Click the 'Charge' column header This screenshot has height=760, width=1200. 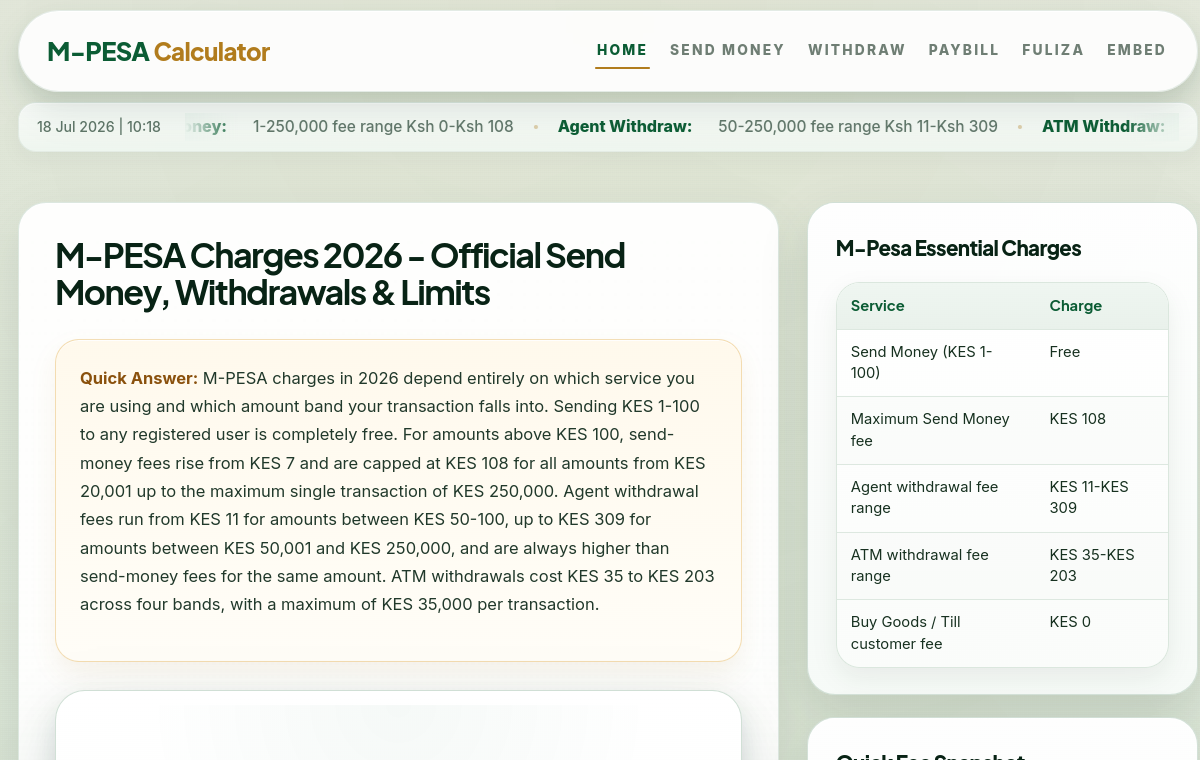tap(1102, 306)
